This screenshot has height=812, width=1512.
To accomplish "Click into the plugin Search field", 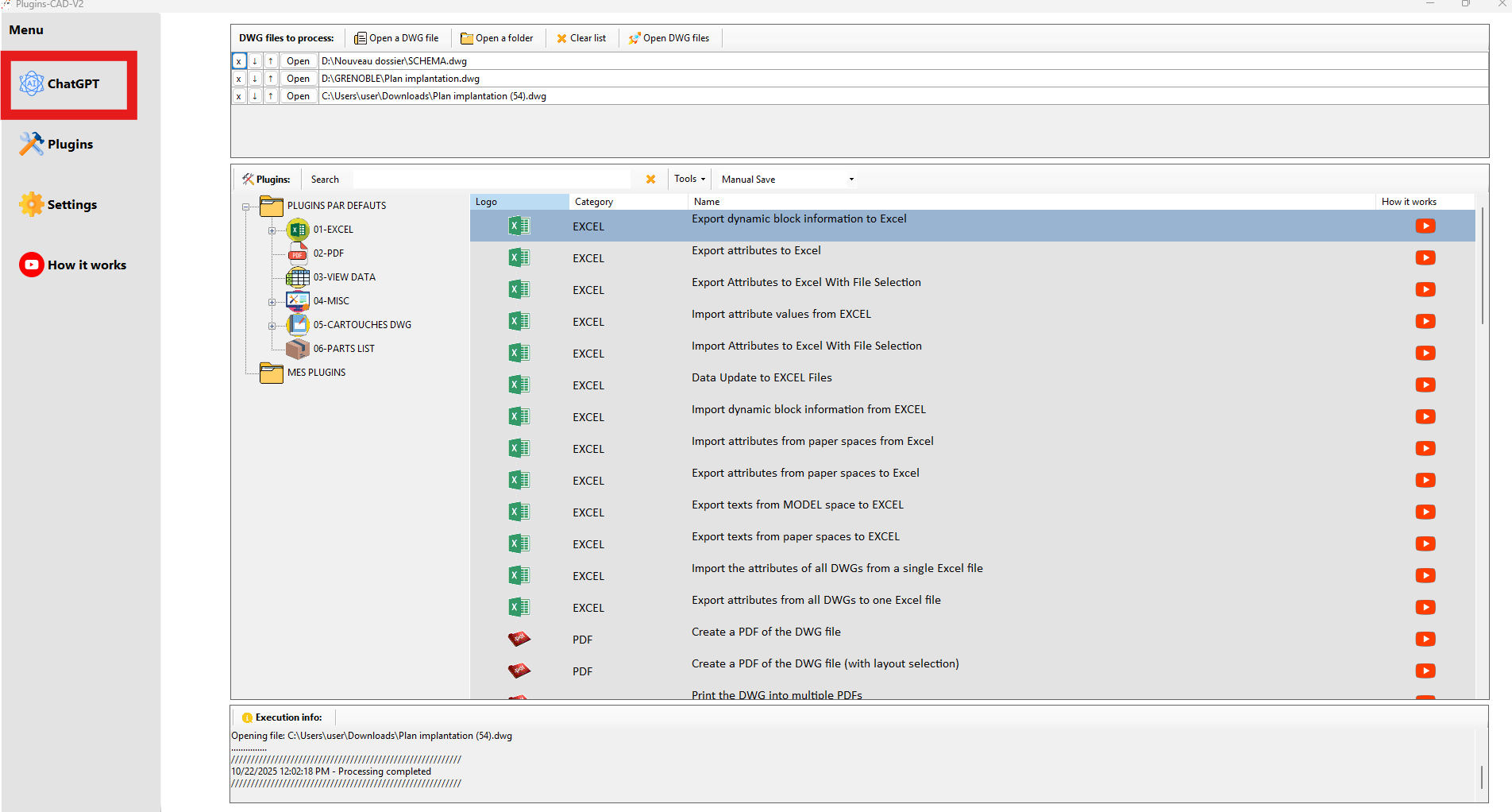I will click(491, 180).
